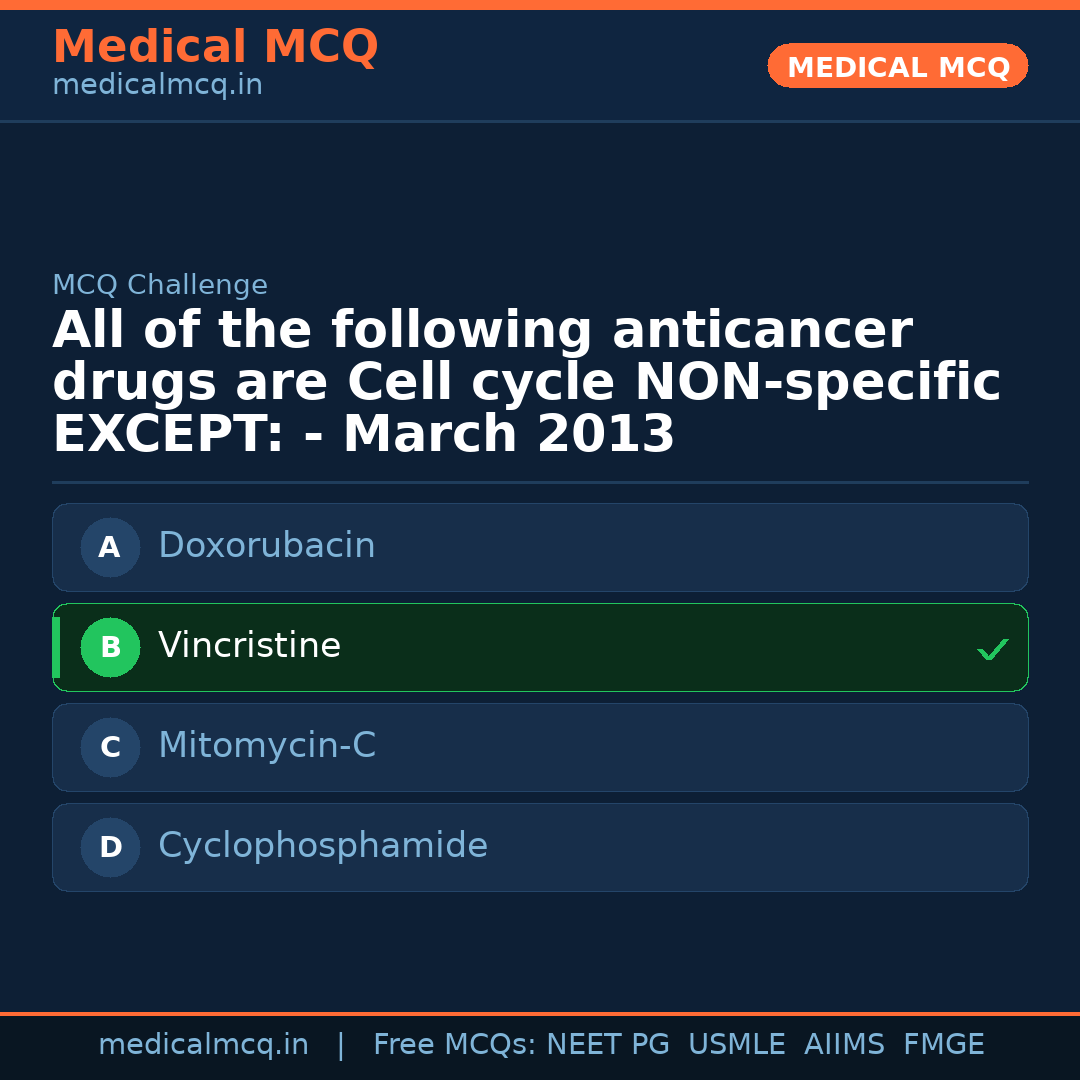The image size is (1080, 1080).
Task: Click the MCQ Challenge label
Action: (x=160, y=286)
